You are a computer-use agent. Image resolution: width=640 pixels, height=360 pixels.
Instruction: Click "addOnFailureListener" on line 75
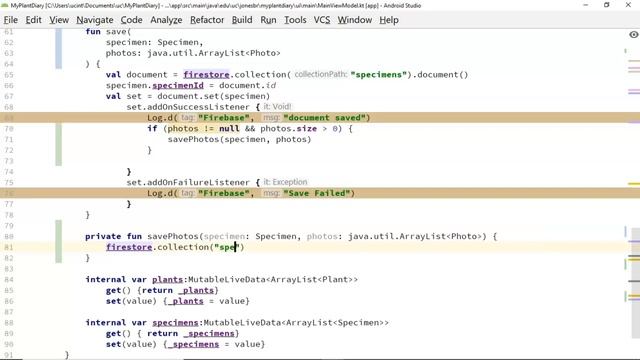coord(198,182)
